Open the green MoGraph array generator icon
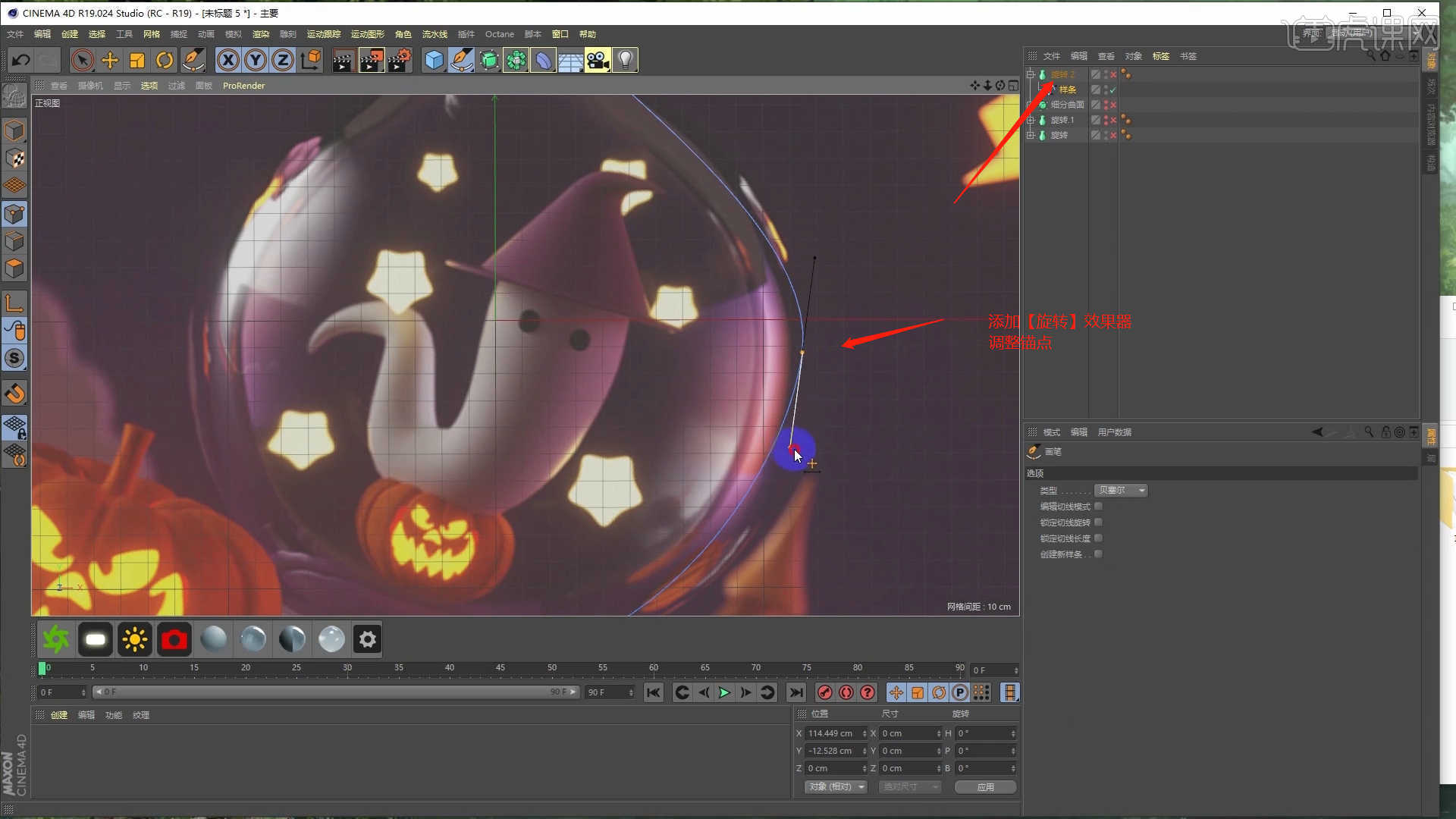The image size is (1456, 819). pos(516,60)
